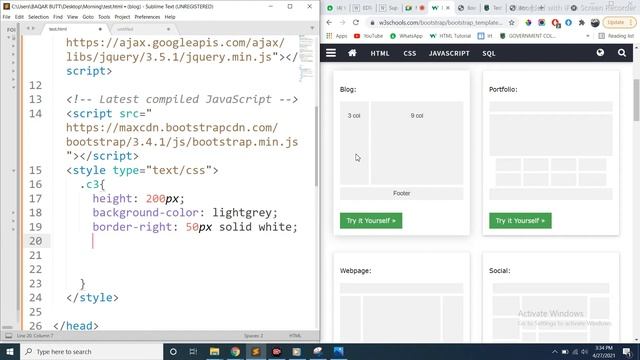Open CSS in the w3schools navbar

tap(410, 53)
